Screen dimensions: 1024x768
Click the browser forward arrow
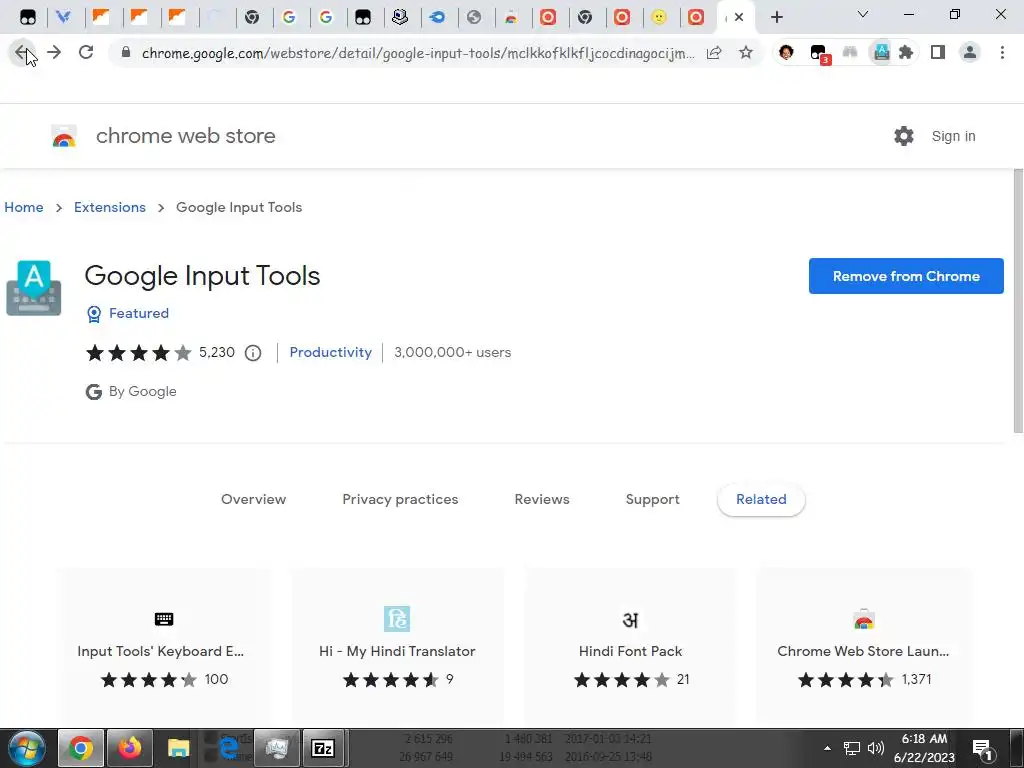pos(54,52)
